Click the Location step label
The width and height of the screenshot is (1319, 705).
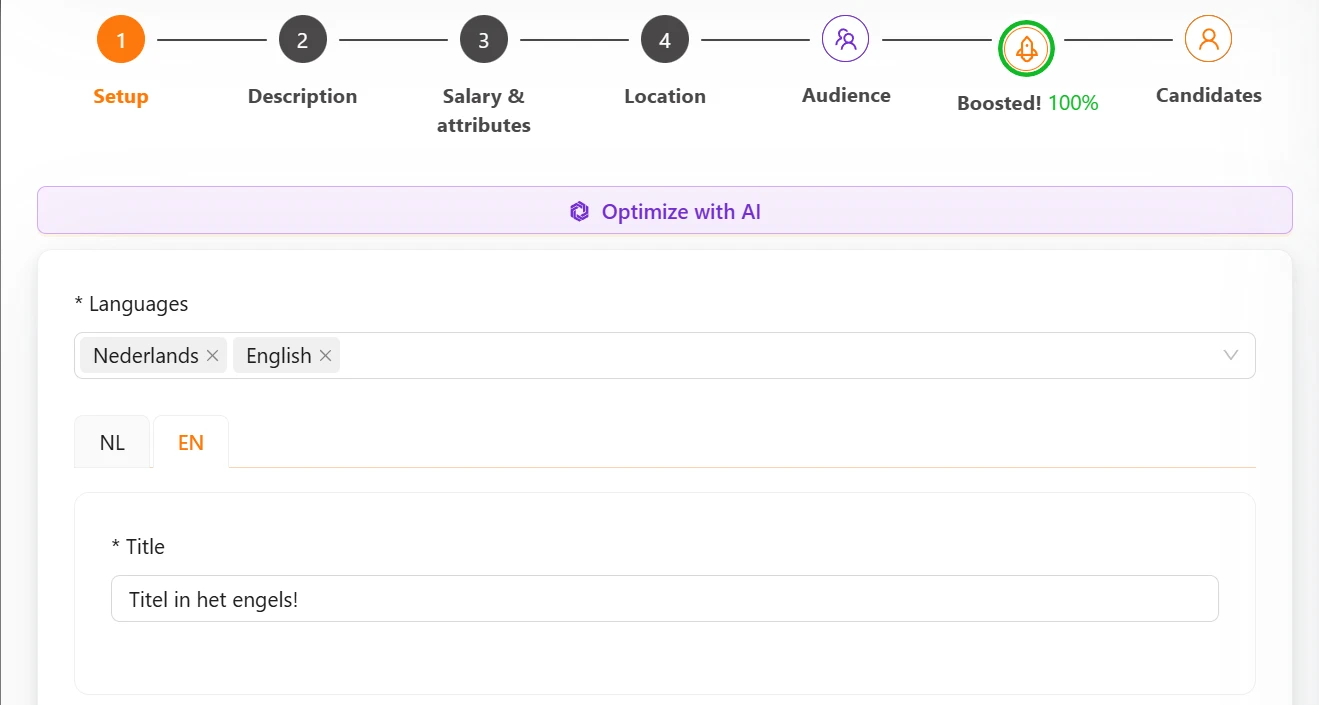coord(665,96)
